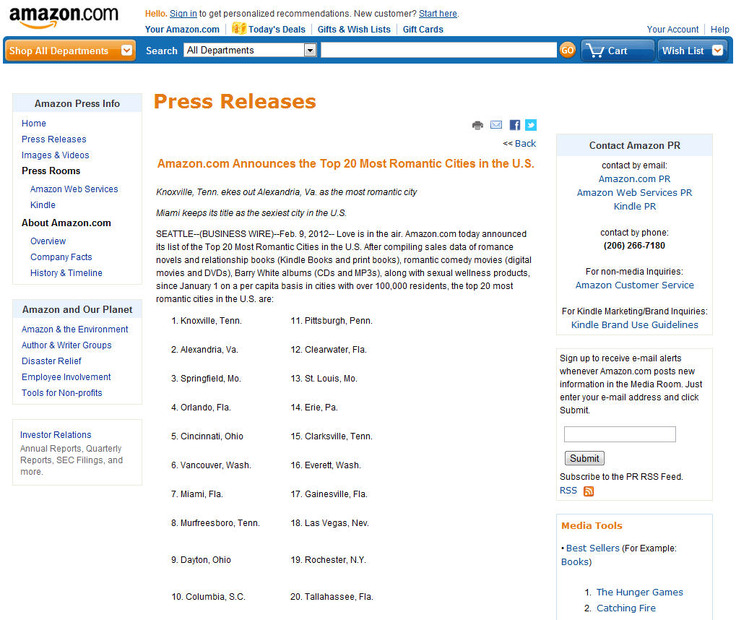Viewport: 736px width, 620px height.
Task: Click the gift box icon by Today's Deals
Action: (238, 28)
